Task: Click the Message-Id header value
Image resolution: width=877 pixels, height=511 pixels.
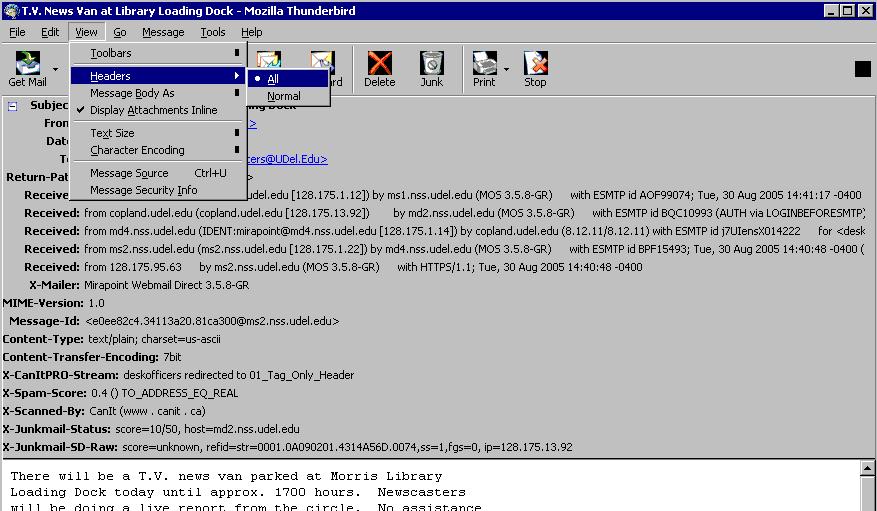Action: point(212,321)
